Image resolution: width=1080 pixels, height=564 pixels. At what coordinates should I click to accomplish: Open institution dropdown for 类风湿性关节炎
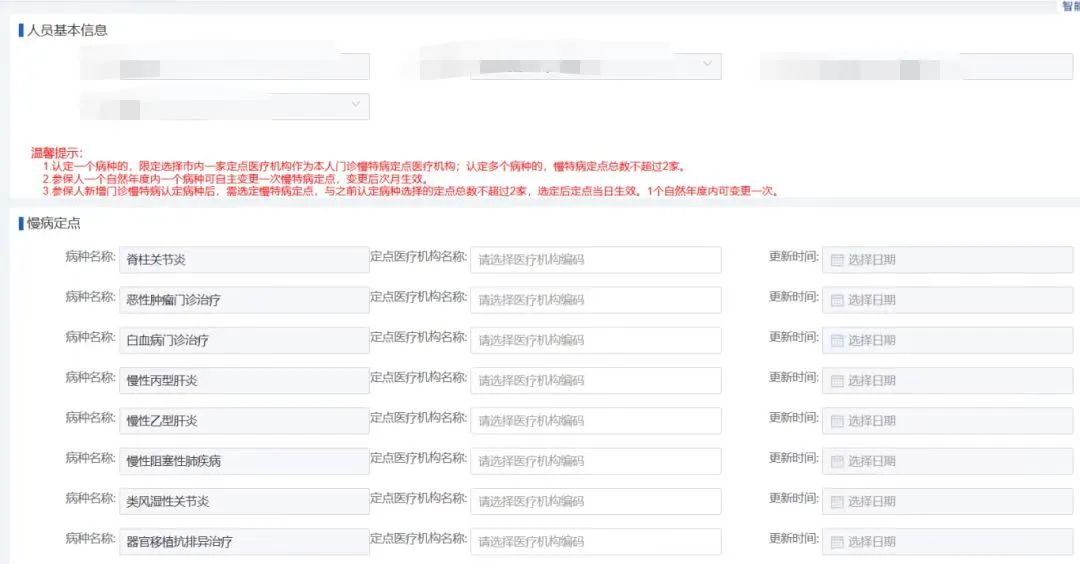point(595,501)
